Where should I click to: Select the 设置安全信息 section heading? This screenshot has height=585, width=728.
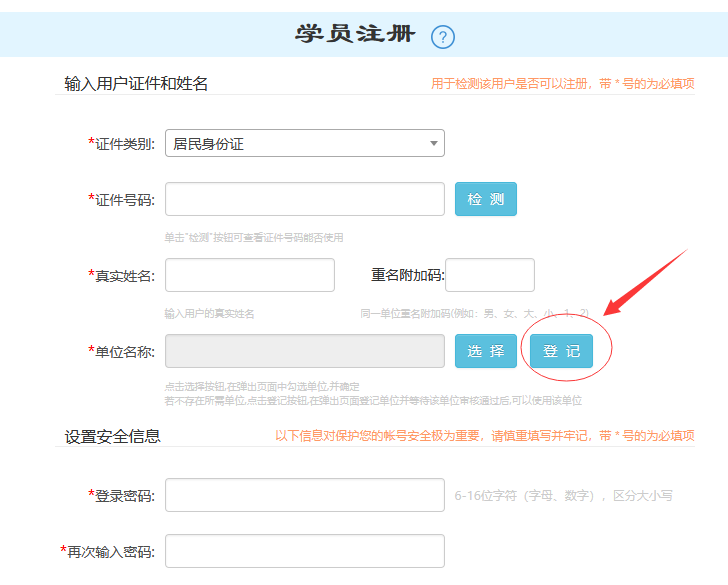[112, 436]
